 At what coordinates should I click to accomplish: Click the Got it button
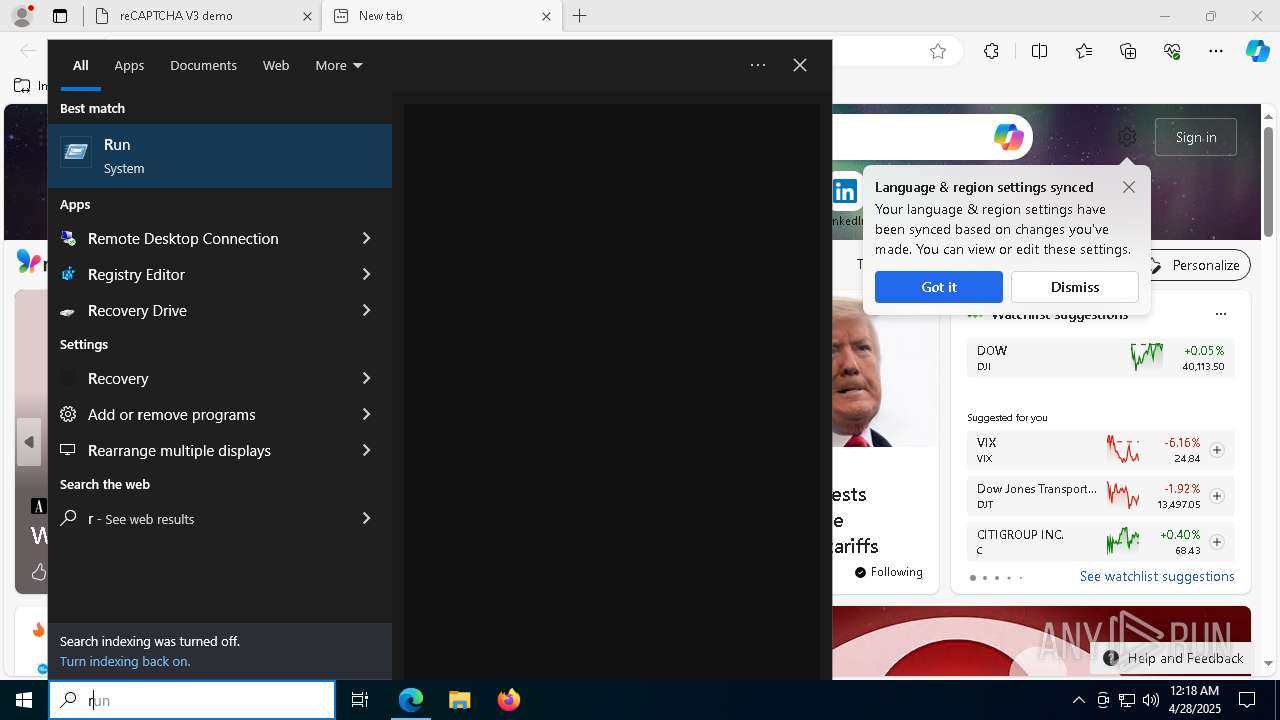939,287
